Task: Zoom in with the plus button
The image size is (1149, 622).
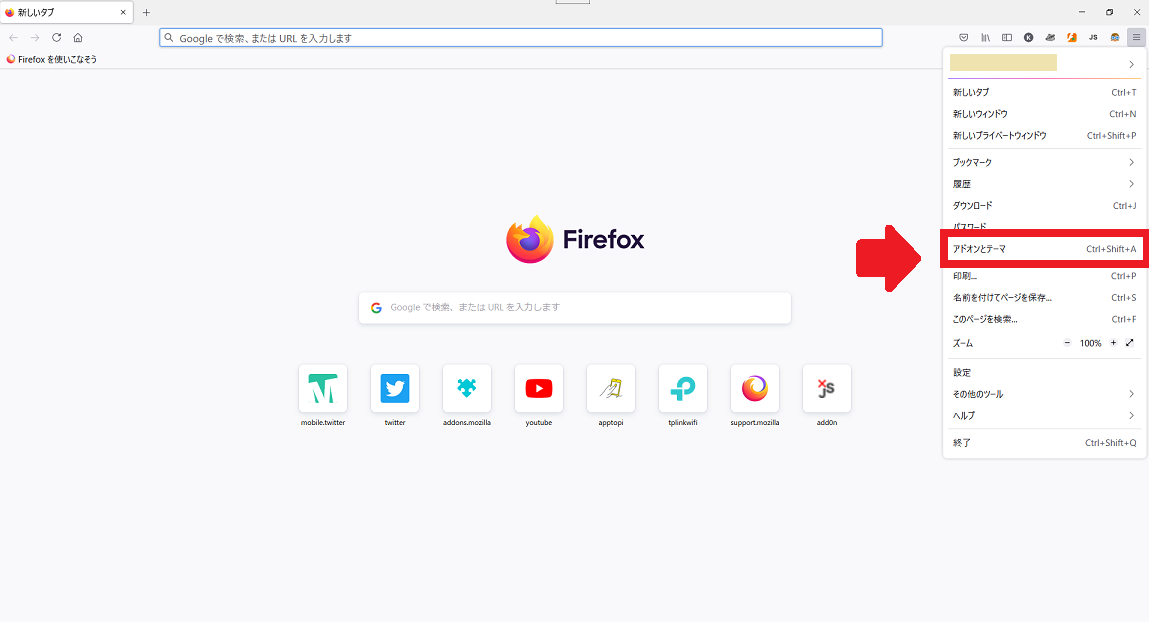Action: click(x=1113, y=343)
